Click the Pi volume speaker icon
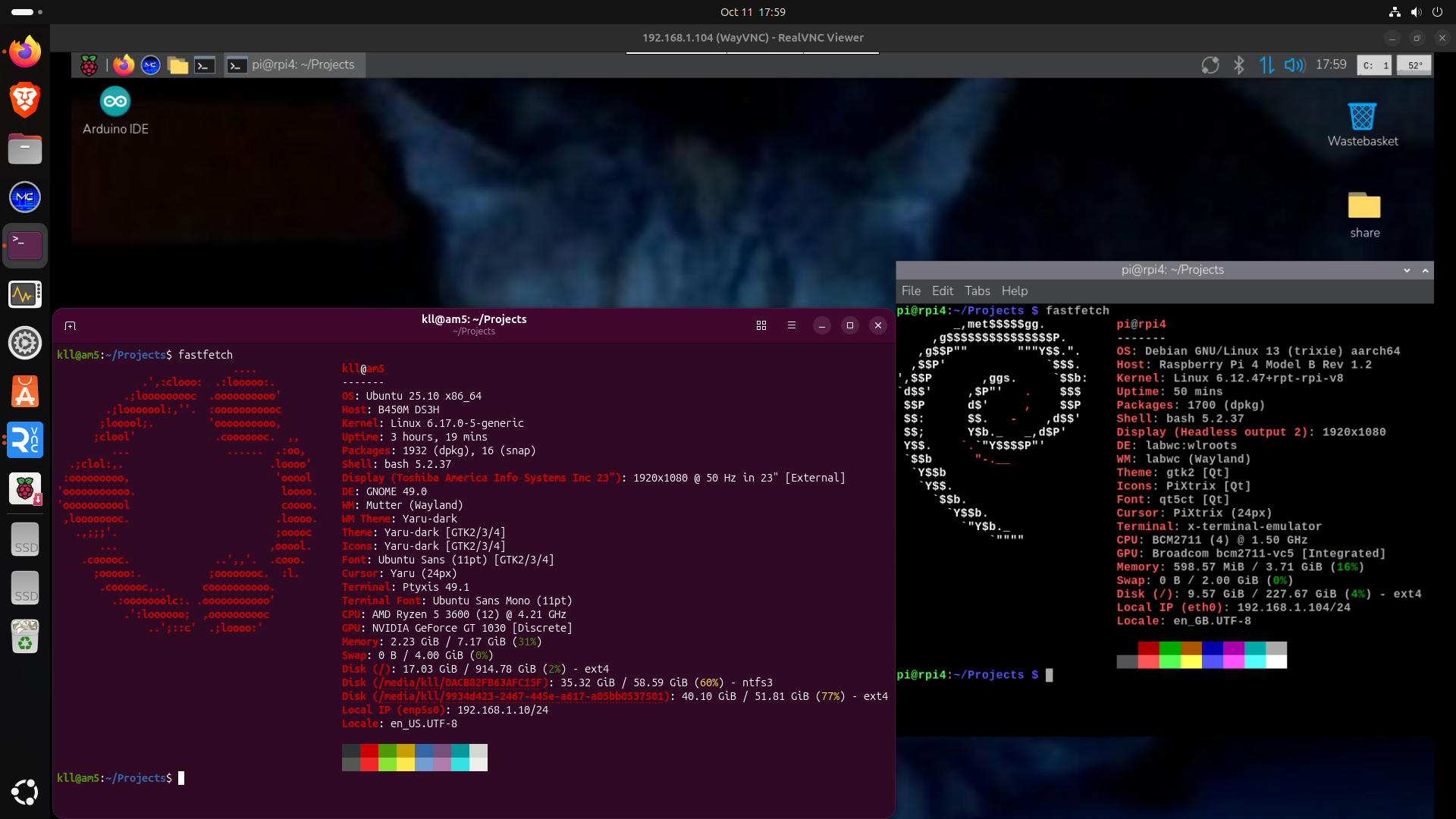This screenshot has width=1456, height=819. click(x=1294, y=65)
